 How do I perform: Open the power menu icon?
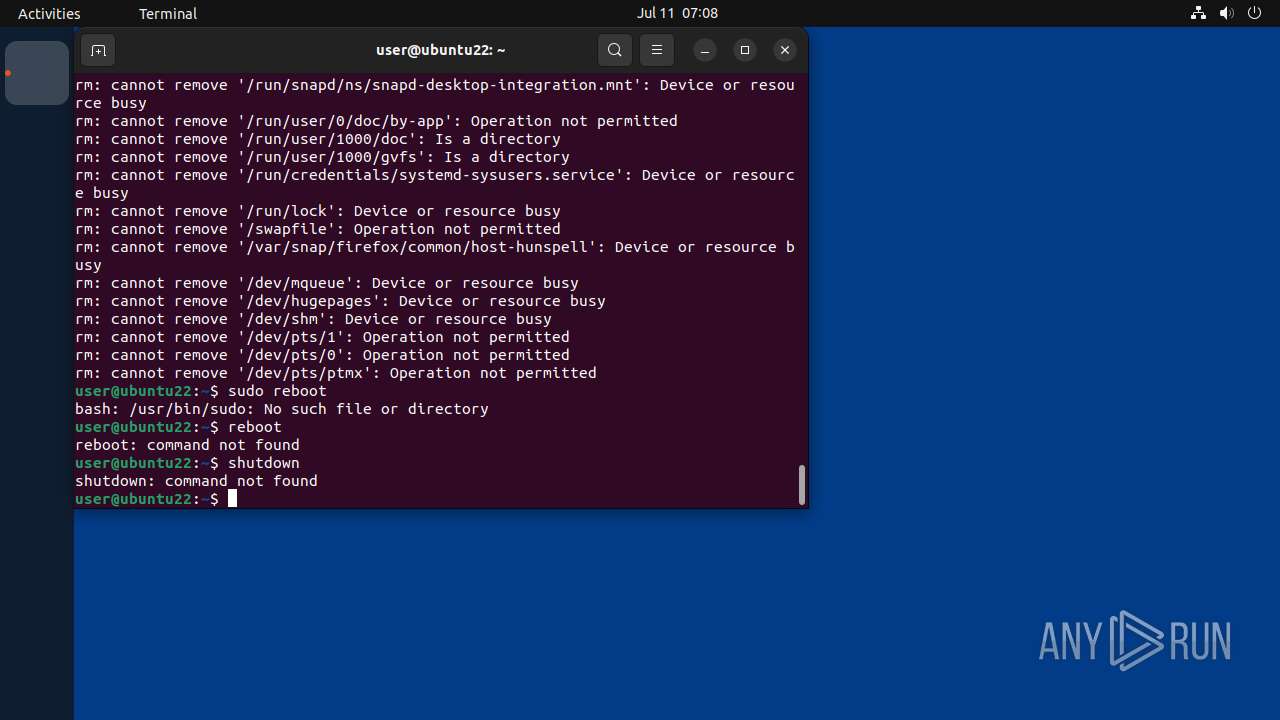coord(1255,13)
